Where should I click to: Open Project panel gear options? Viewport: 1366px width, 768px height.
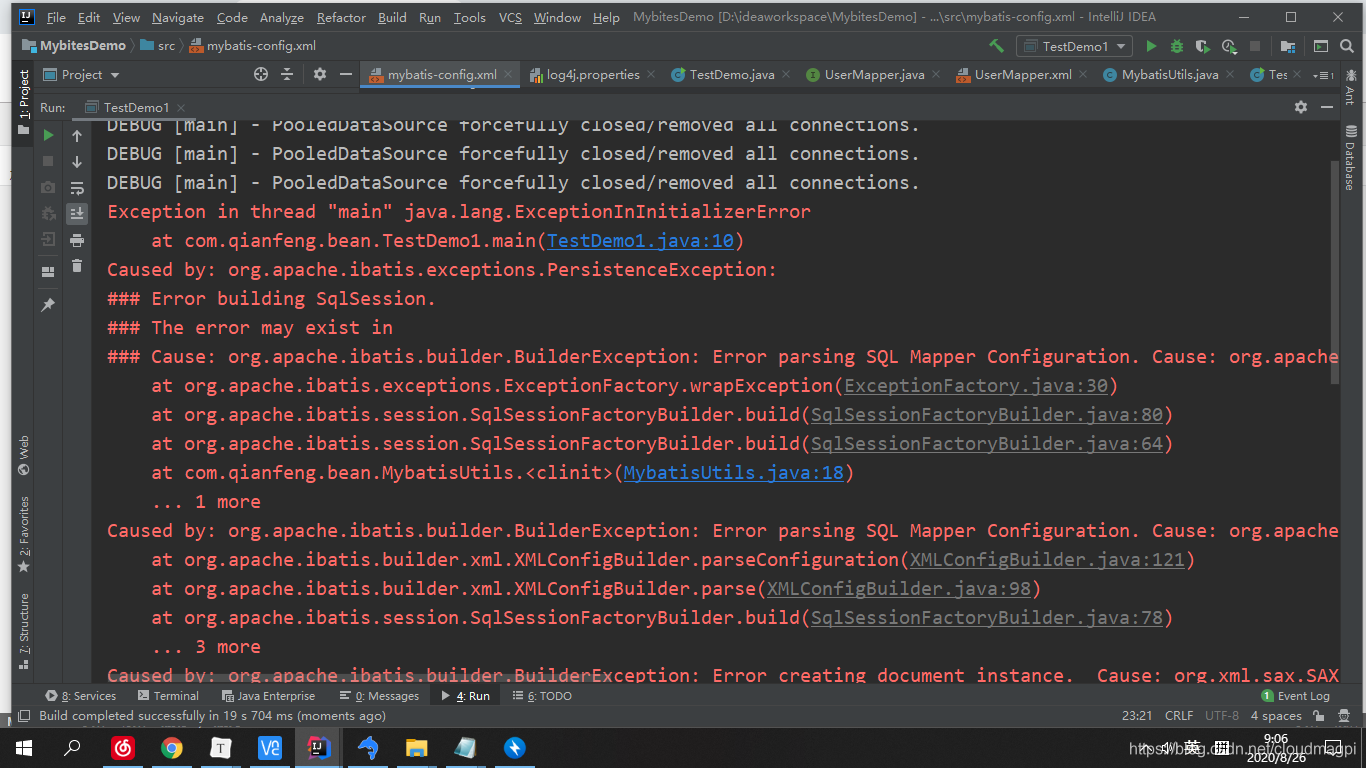point(320,74)
